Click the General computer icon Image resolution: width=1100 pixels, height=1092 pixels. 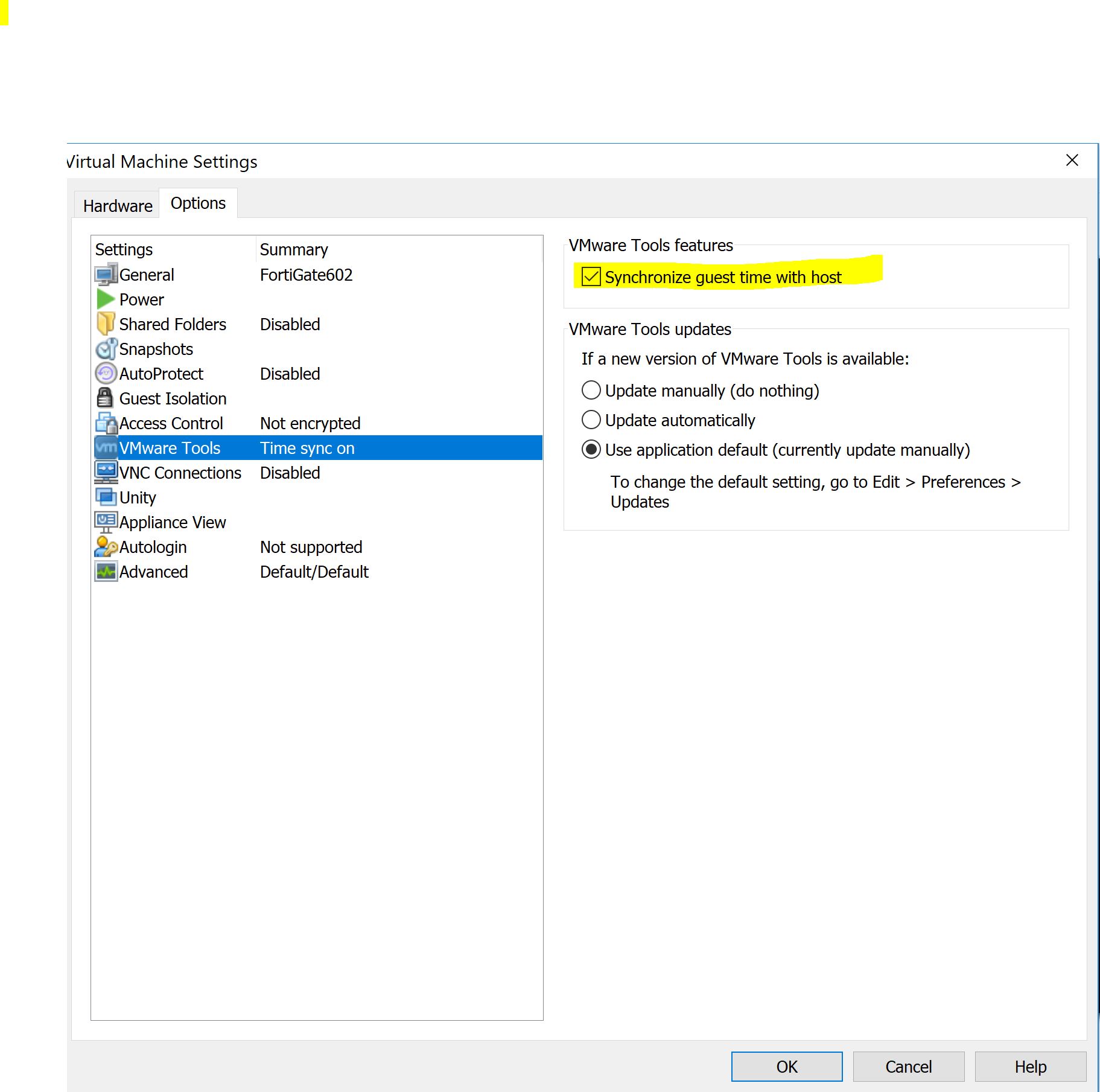coord(106,275)
